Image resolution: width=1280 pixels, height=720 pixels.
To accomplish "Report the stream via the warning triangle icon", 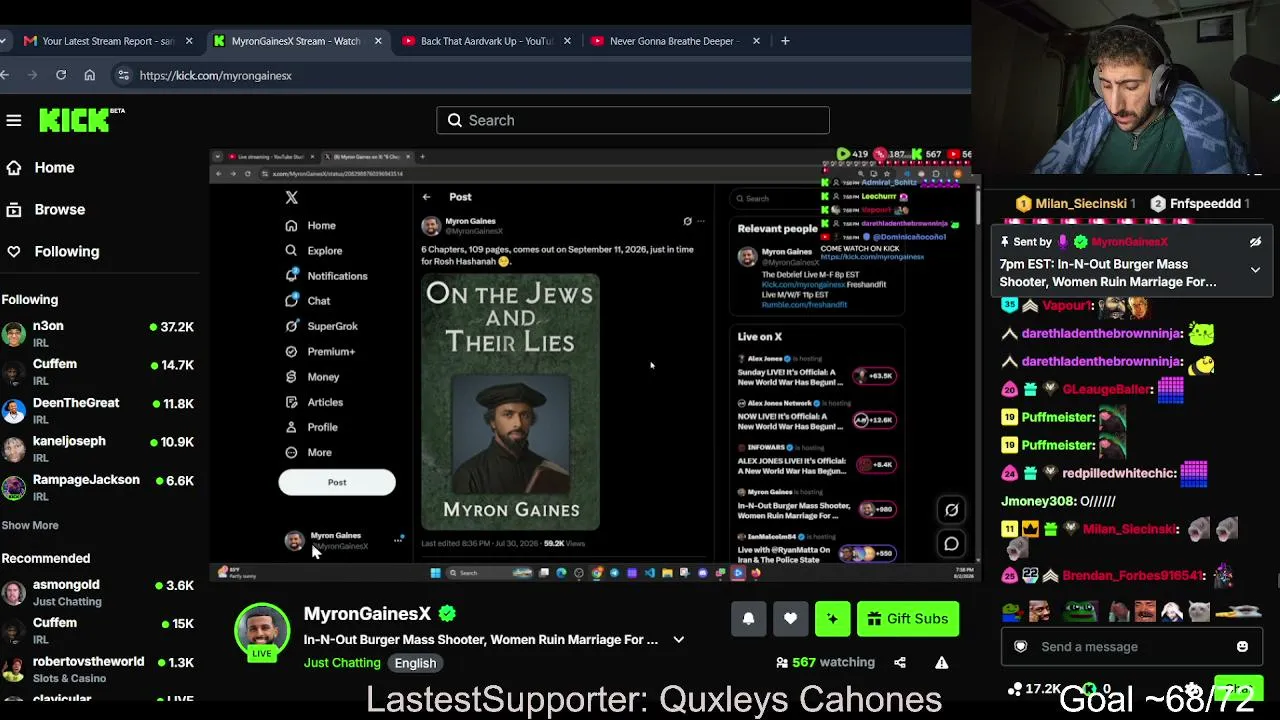I will 941,662.
